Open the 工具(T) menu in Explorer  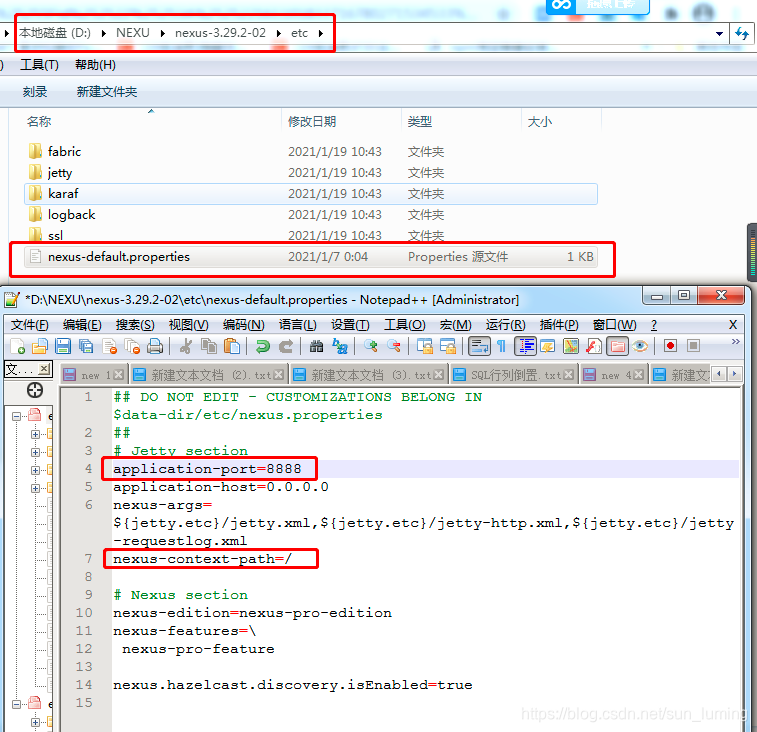(40, 65)
